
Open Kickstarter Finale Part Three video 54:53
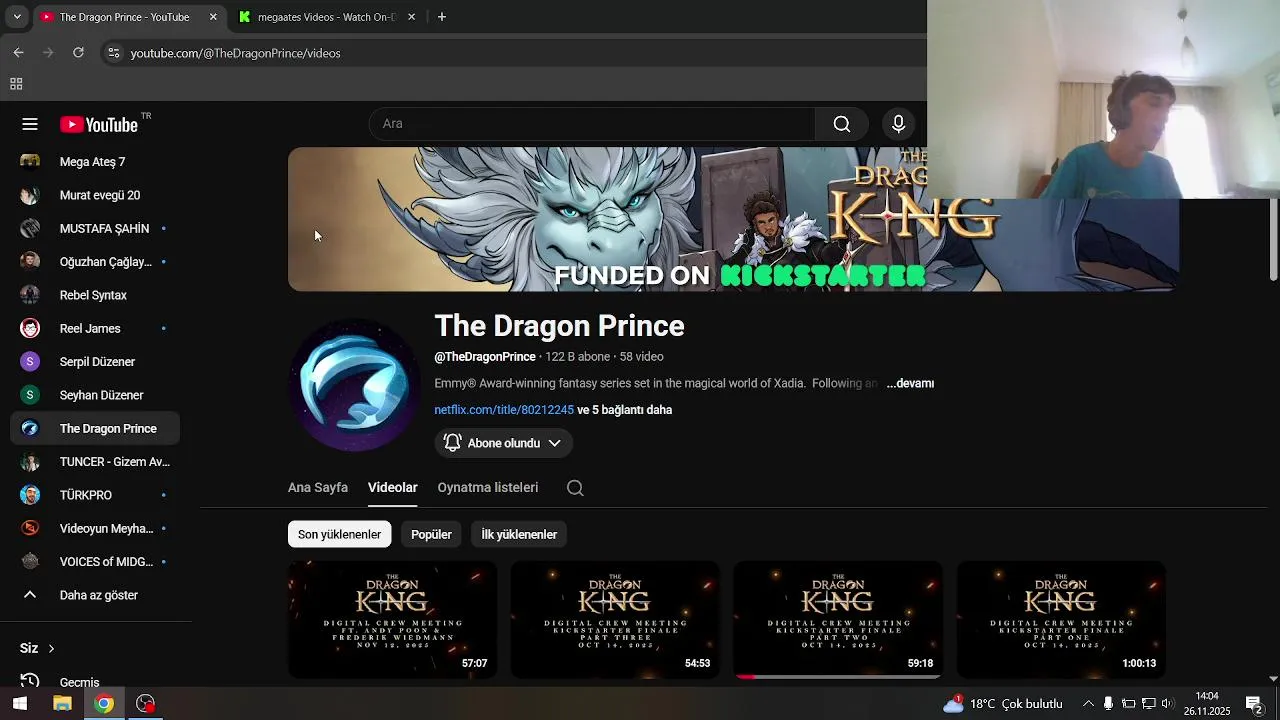point(615,620)
